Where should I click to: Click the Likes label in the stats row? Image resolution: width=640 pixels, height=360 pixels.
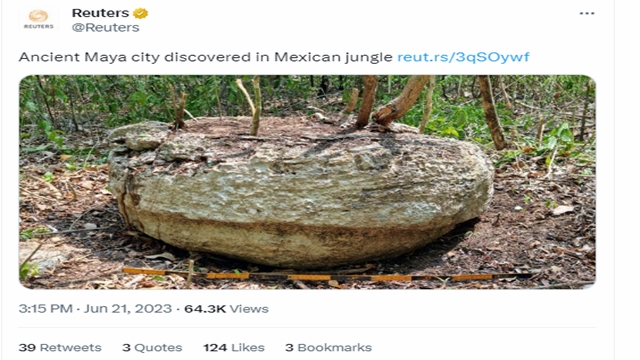248,347
